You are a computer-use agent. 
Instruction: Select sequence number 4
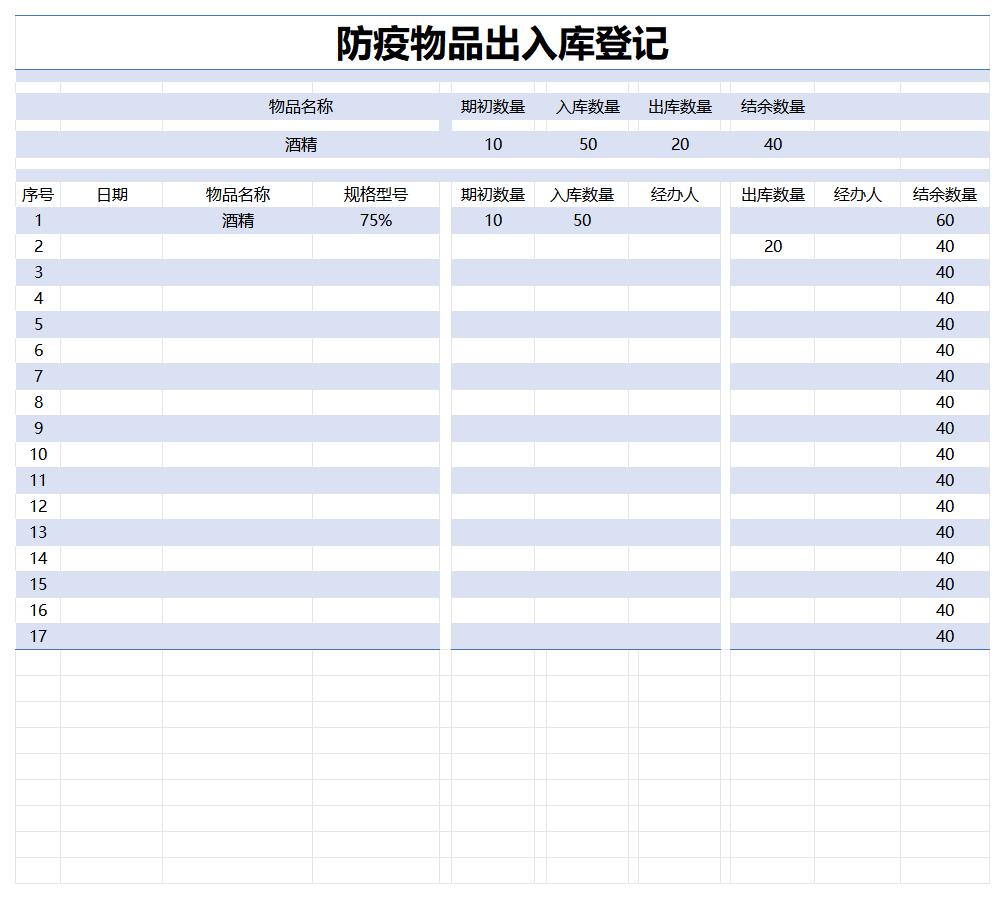(38, 299)
